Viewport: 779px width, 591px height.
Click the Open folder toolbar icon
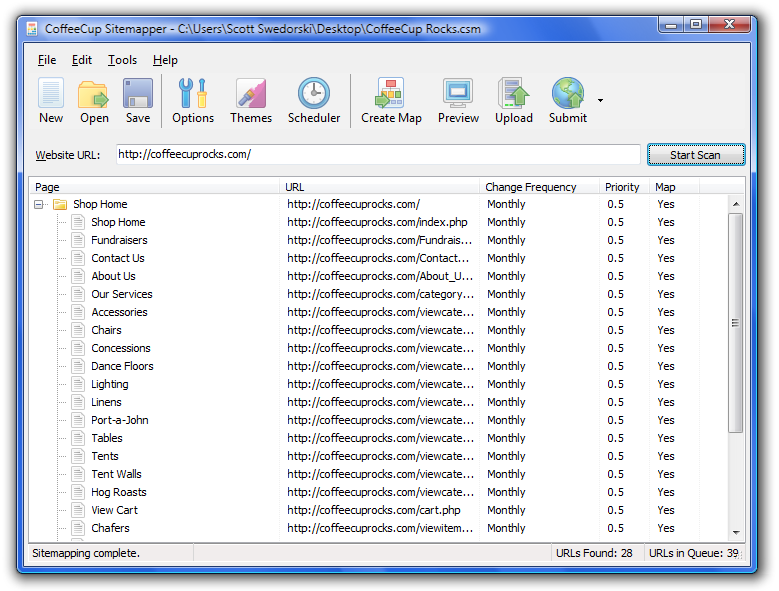tap(94, 93)
